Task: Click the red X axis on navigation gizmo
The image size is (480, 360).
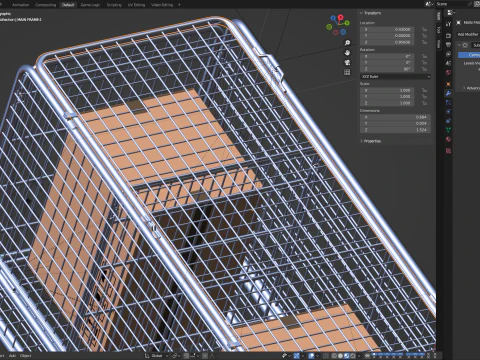Action: 340,17
